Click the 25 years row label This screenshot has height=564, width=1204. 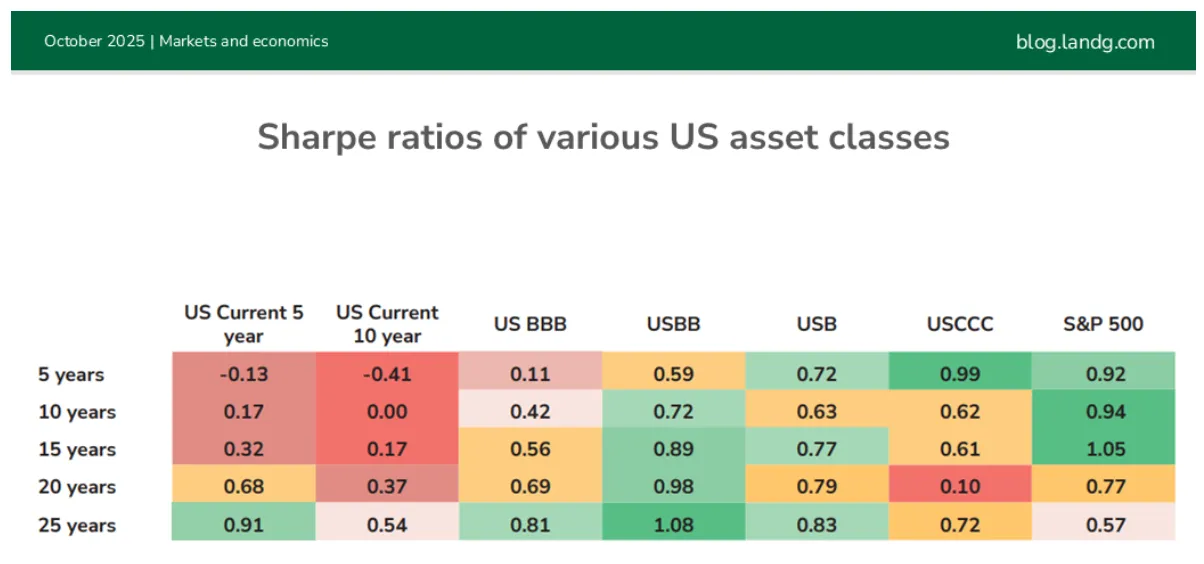coord(77,525)
